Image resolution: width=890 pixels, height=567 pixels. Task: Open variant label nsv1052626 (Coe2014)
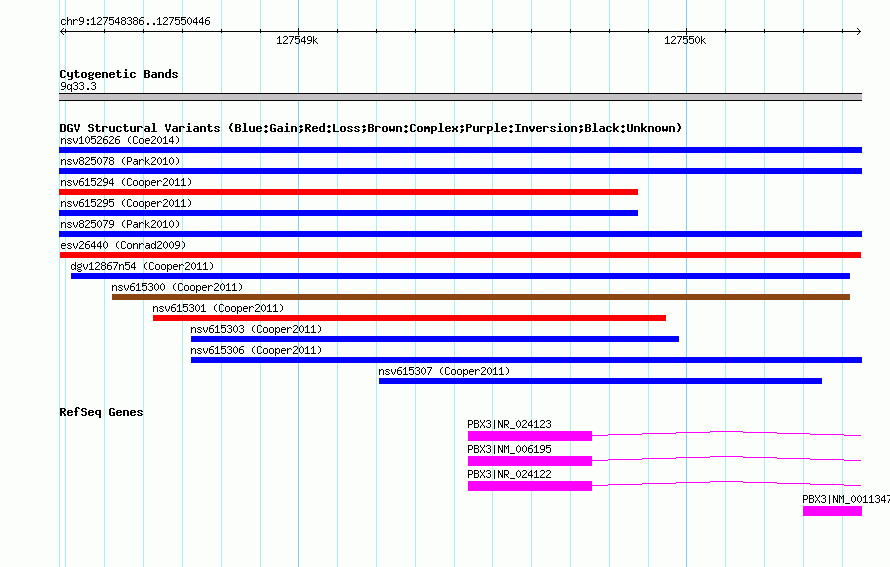[120, 140]
